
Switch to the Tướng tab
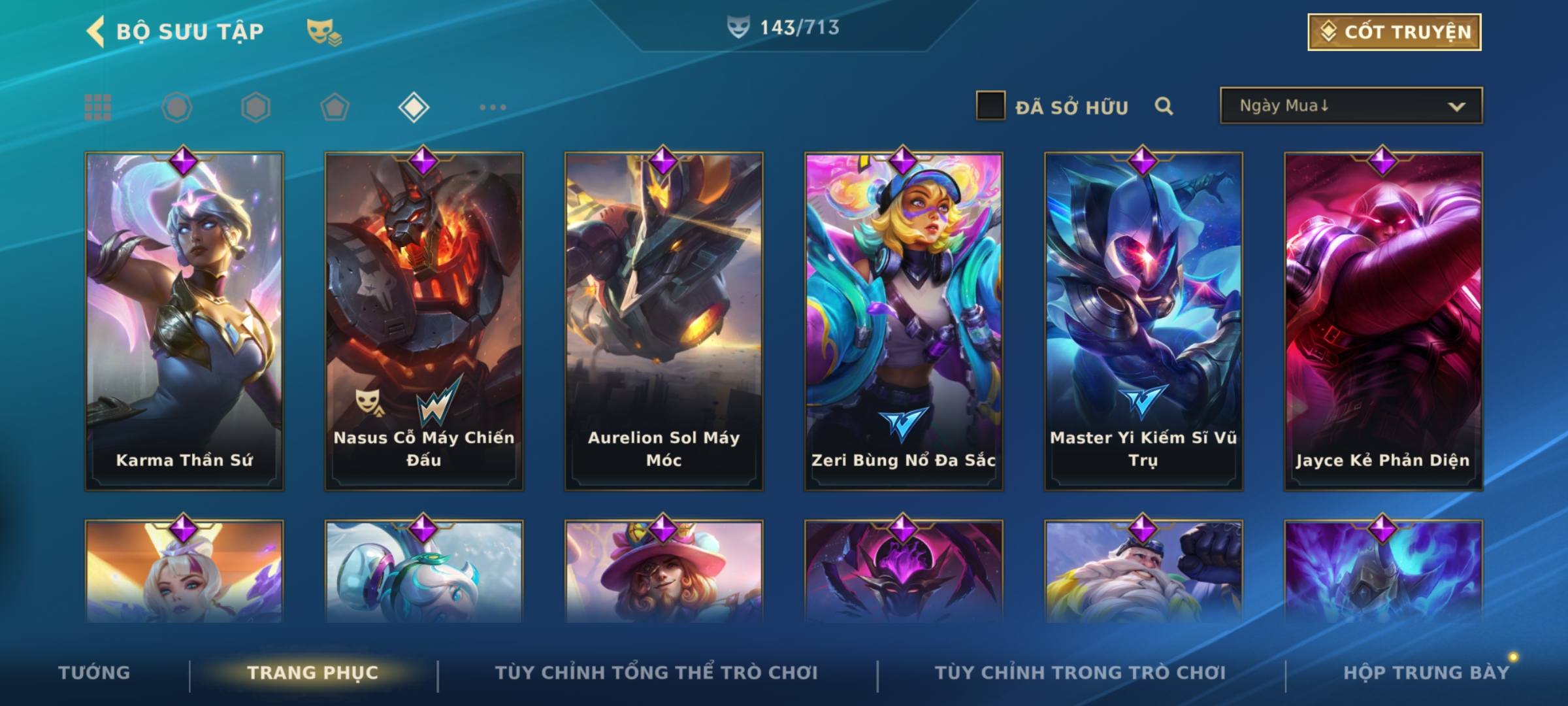click(94, 673)
